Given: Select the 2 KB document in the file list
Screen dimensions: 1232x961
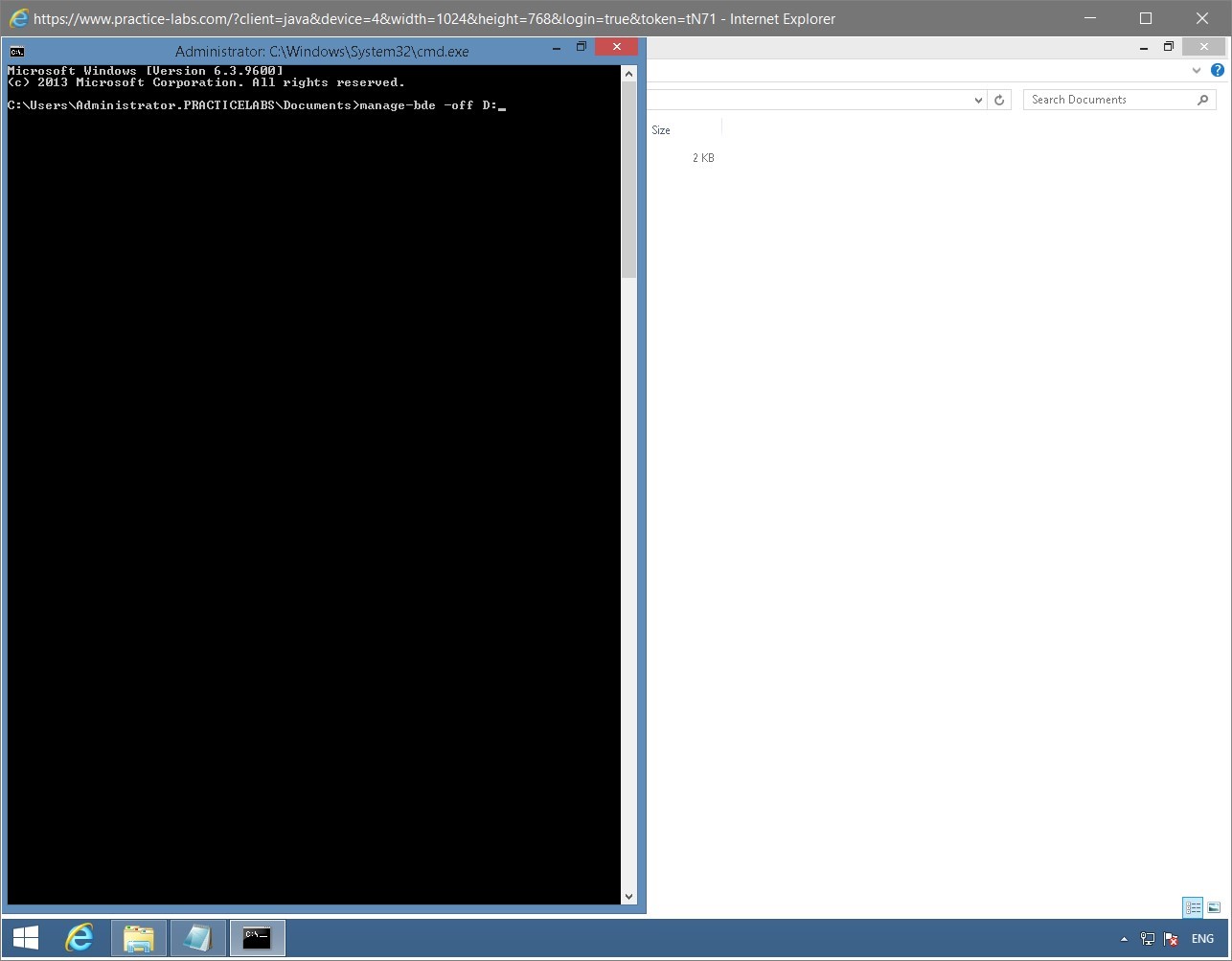Looking at the screenshot, I should [702, 157].
